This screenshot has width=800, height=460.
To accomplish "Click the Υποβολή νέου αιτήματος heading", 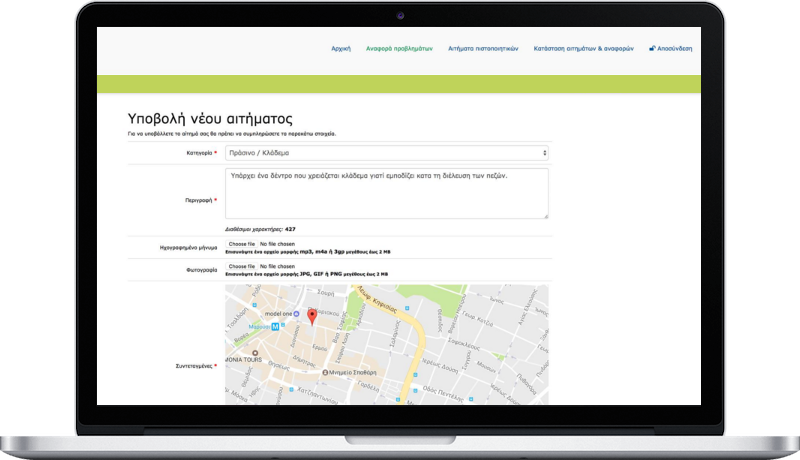I will click(x=210, y=118).
